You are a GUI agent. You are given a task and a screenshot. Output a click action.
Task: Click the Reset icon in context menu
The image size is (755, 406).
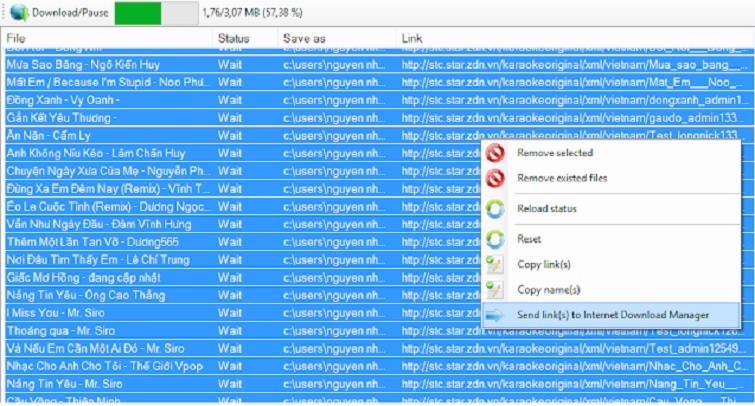tap(497, 239)
